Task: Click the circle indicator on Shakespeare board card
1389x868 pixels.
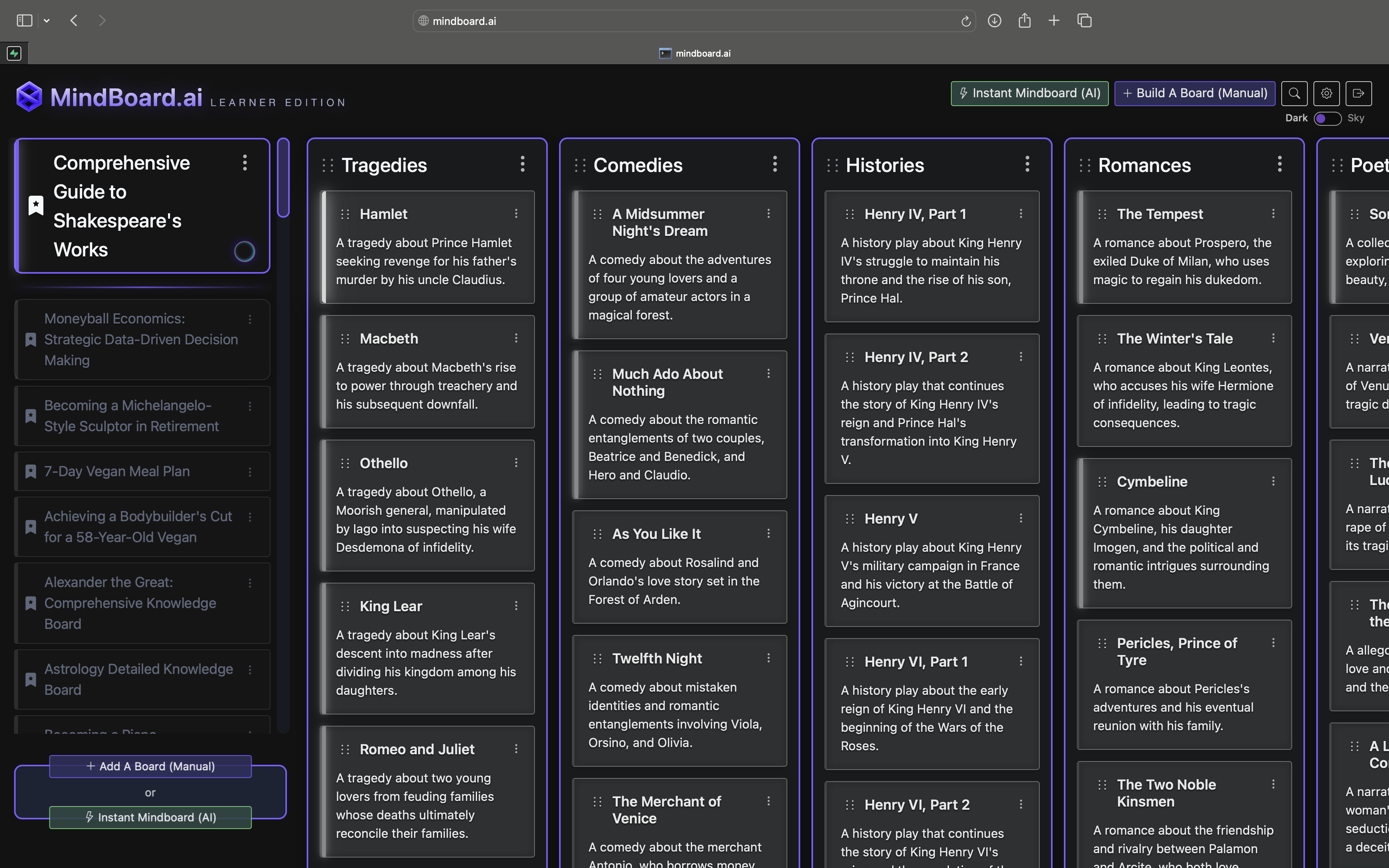Action: coord(244,251)
